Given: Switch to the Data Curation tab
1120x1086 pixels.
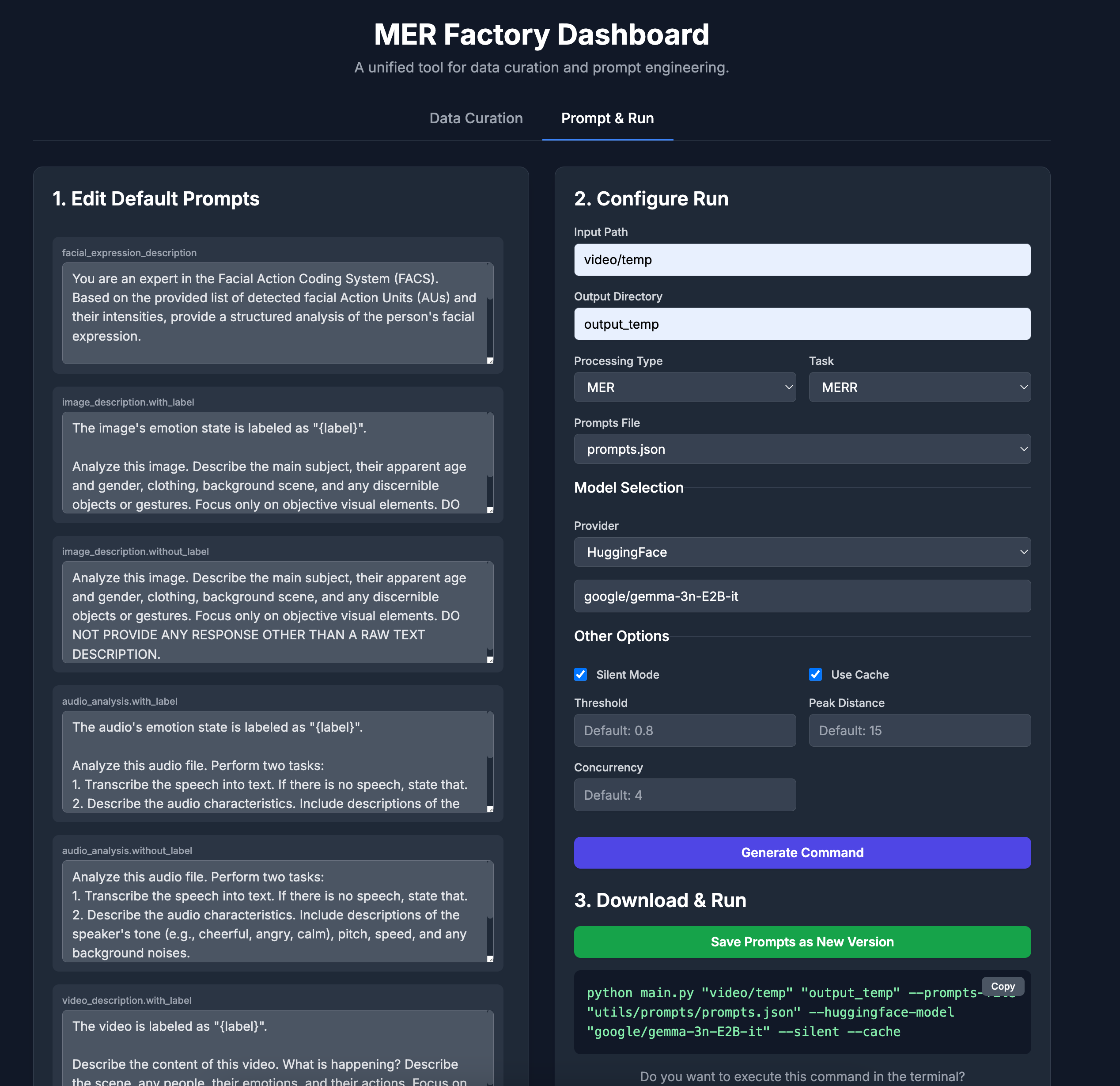Looking at the screenshot, I should click(476, 118).
